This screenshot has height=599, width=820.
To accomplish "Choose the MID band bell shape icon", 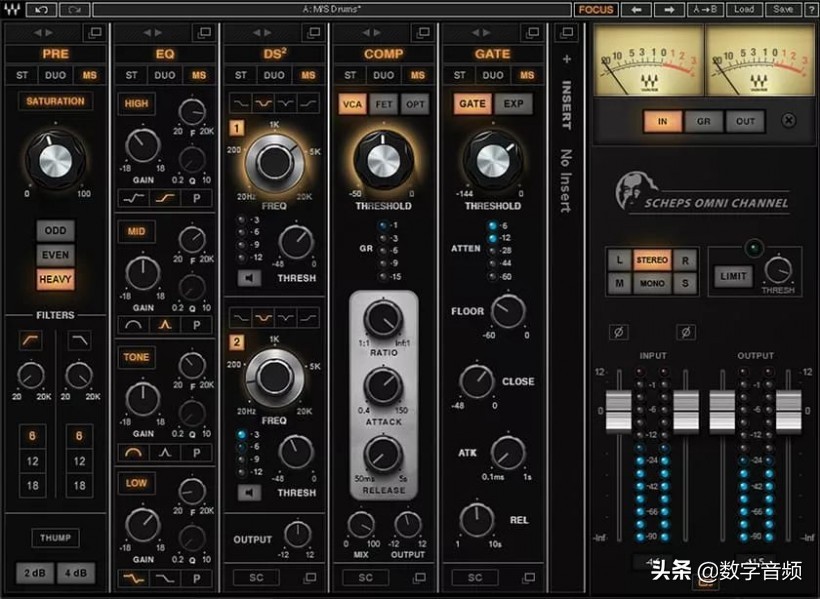I will tap(165, 325).
